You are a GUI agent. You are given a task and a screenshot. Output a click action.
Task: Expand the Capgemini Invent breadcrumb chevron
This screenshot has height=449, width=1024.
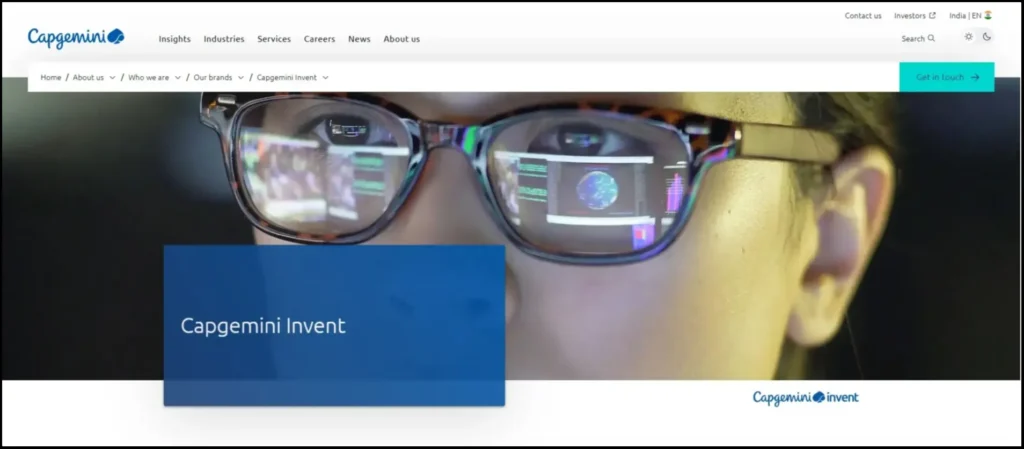click(x=325, y=77)
